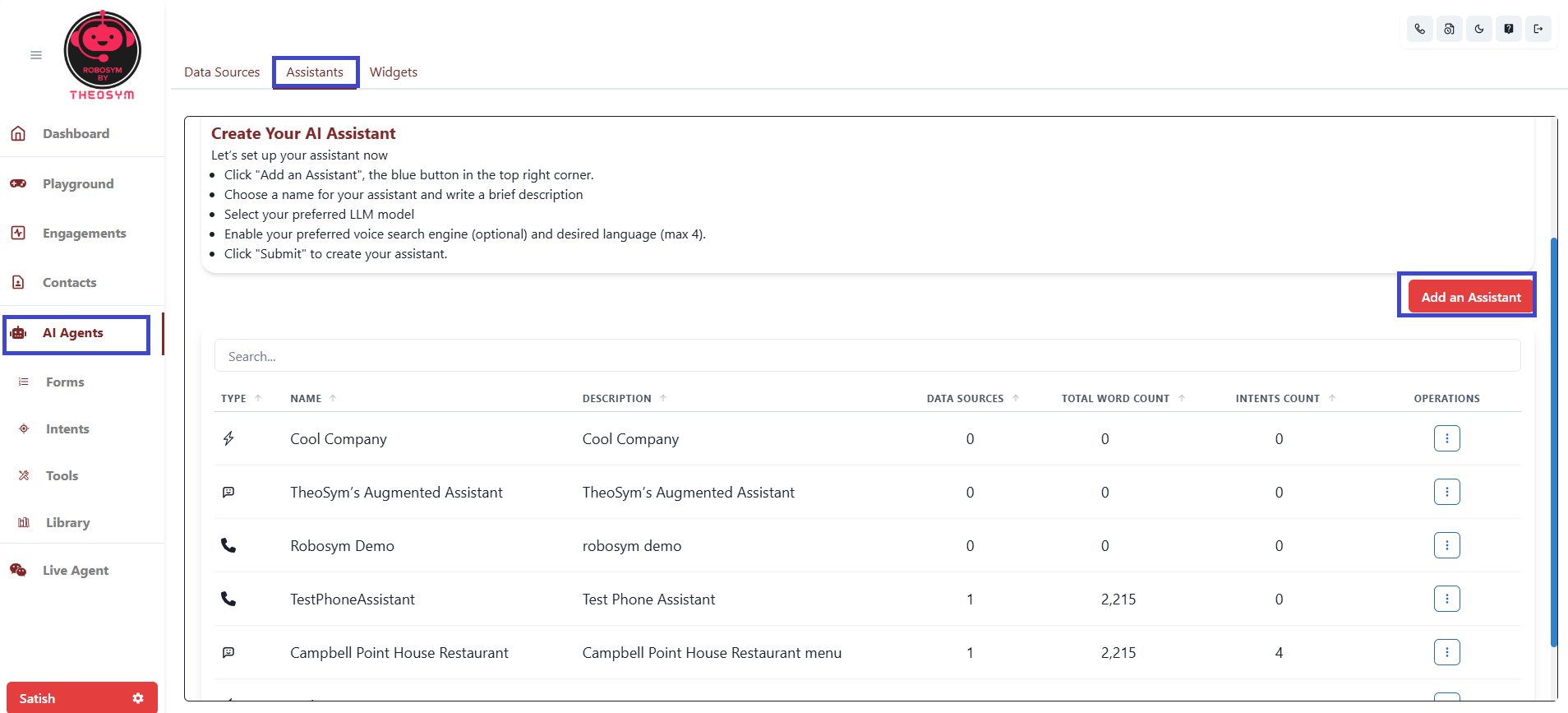Click the logout arrow icon
This screenshot has width=1568, height=713.
[x=1538, y=29]
